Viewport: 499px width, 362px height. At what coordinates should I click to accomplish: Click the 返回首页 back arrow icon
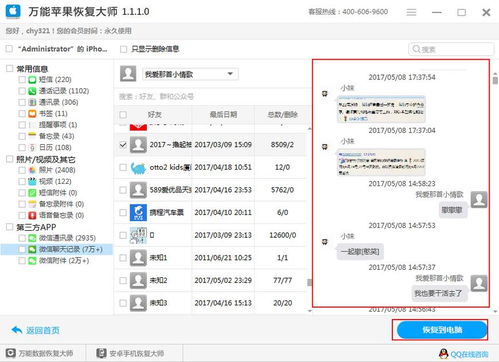[17, 330]
